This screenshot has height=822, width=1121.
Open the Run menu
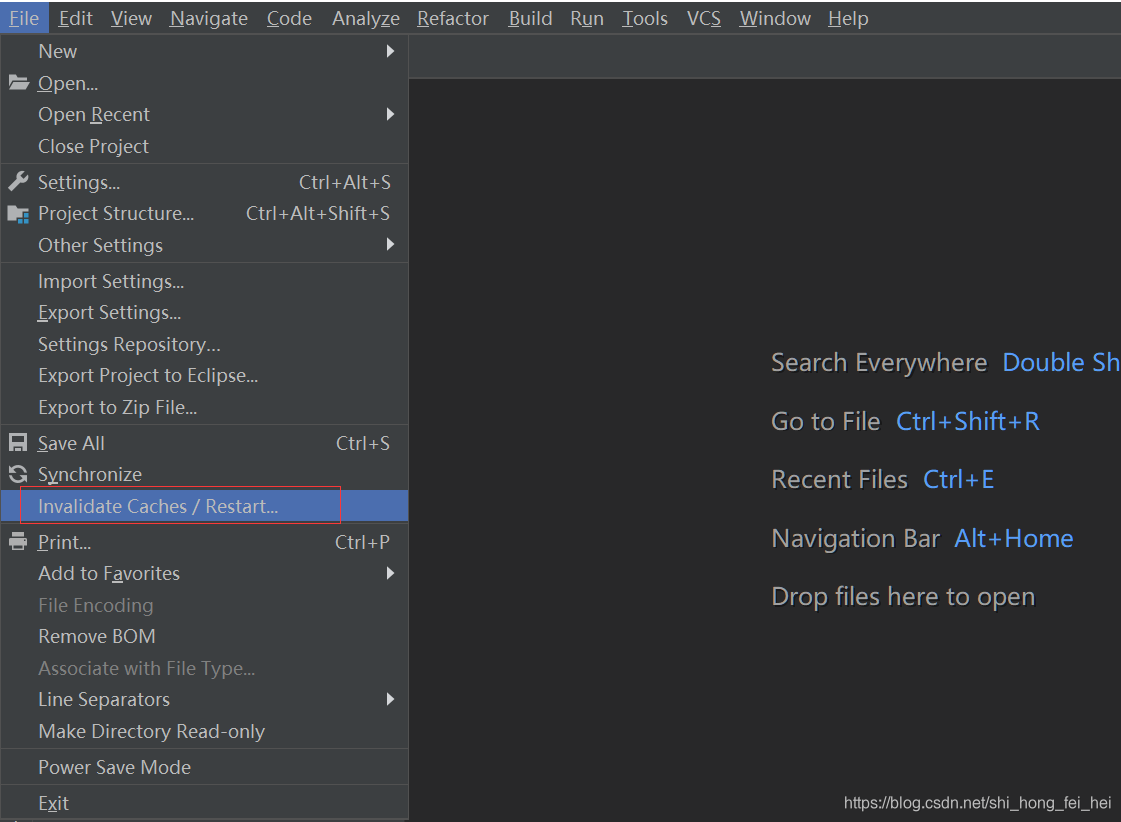click(x=587, y=18)
